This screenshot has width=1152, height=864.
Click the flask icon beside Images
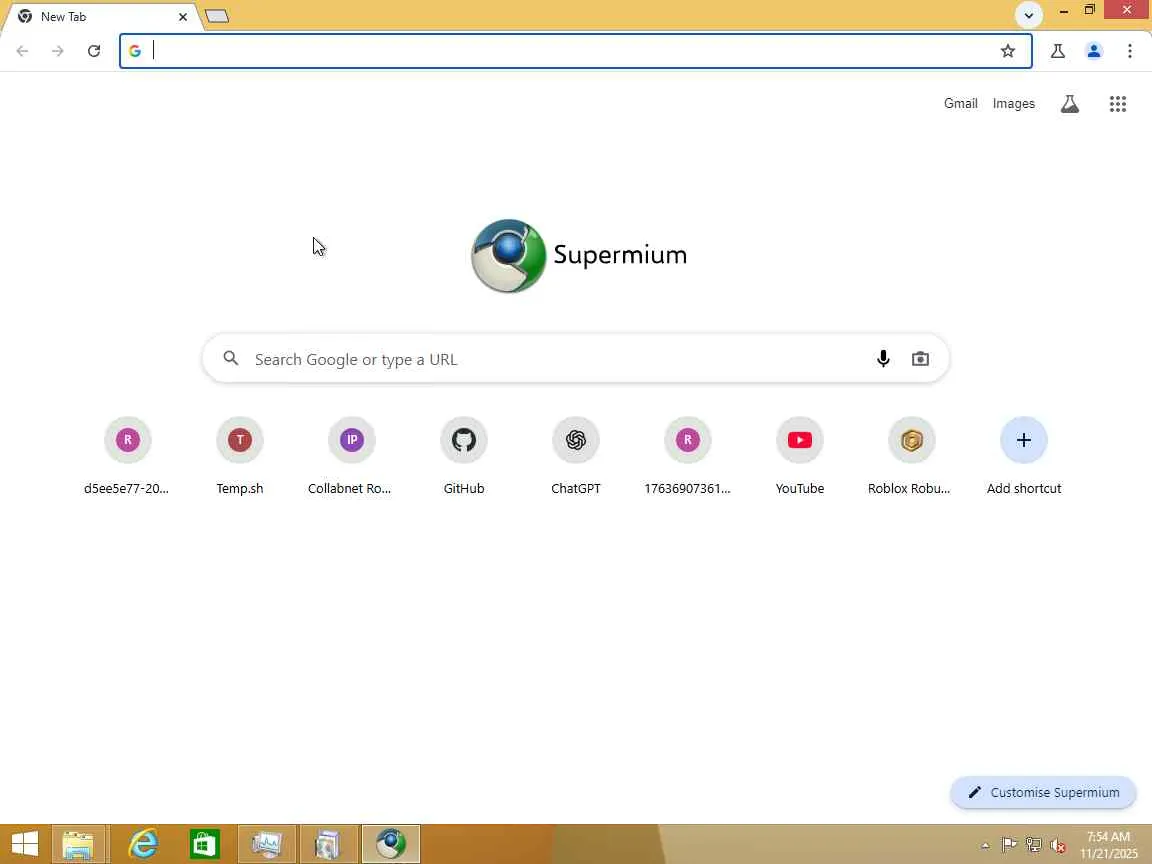1070,104
